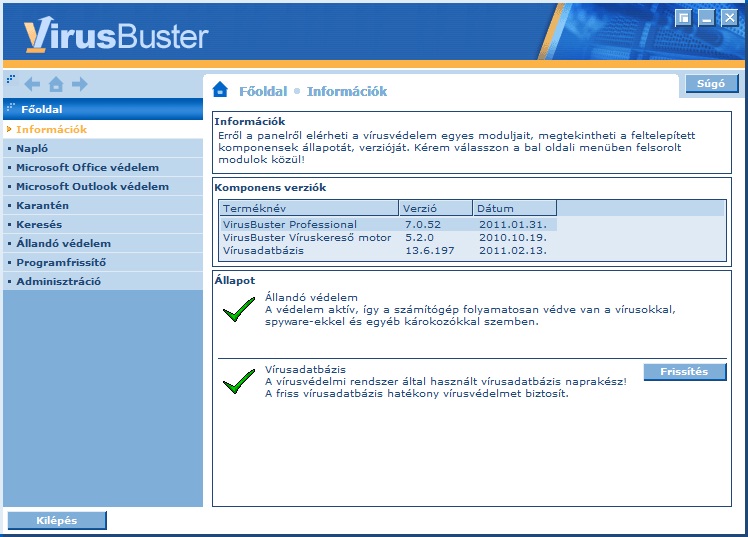The width and height of the screenshot is (748, 537).
Task: Click the Főoldal breadcrumb link
Action: (x=263, y=91)
